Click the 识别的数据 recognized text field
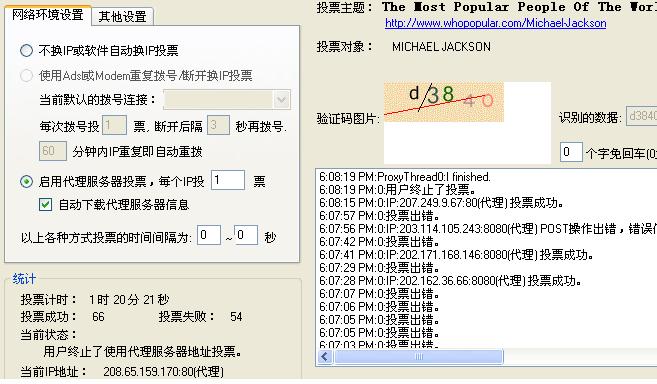Screen dimensions: 657x384 641,116
